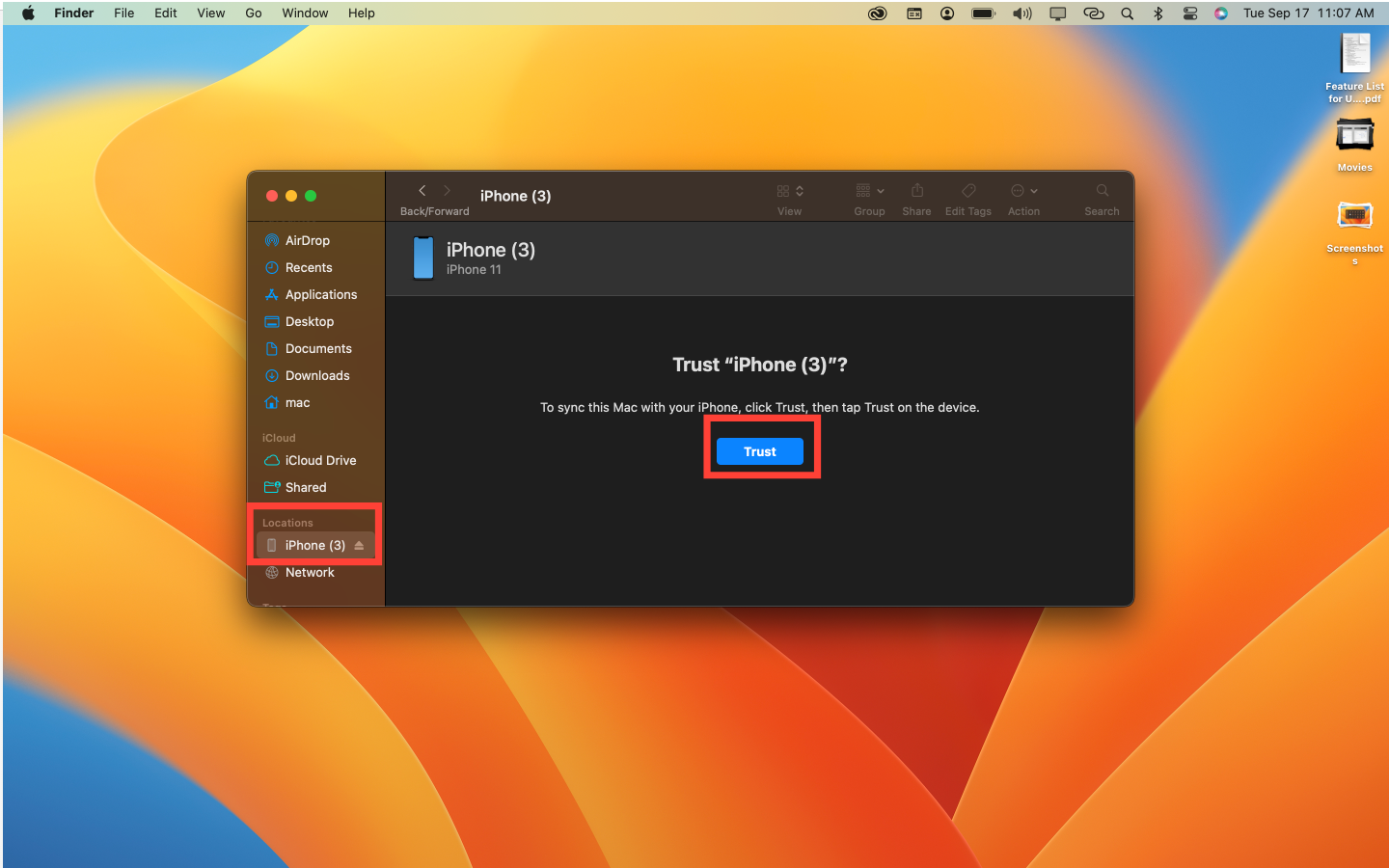Eject iPhone (3) using eject icon
This screenshot has width=1389, height=868.
359,545
